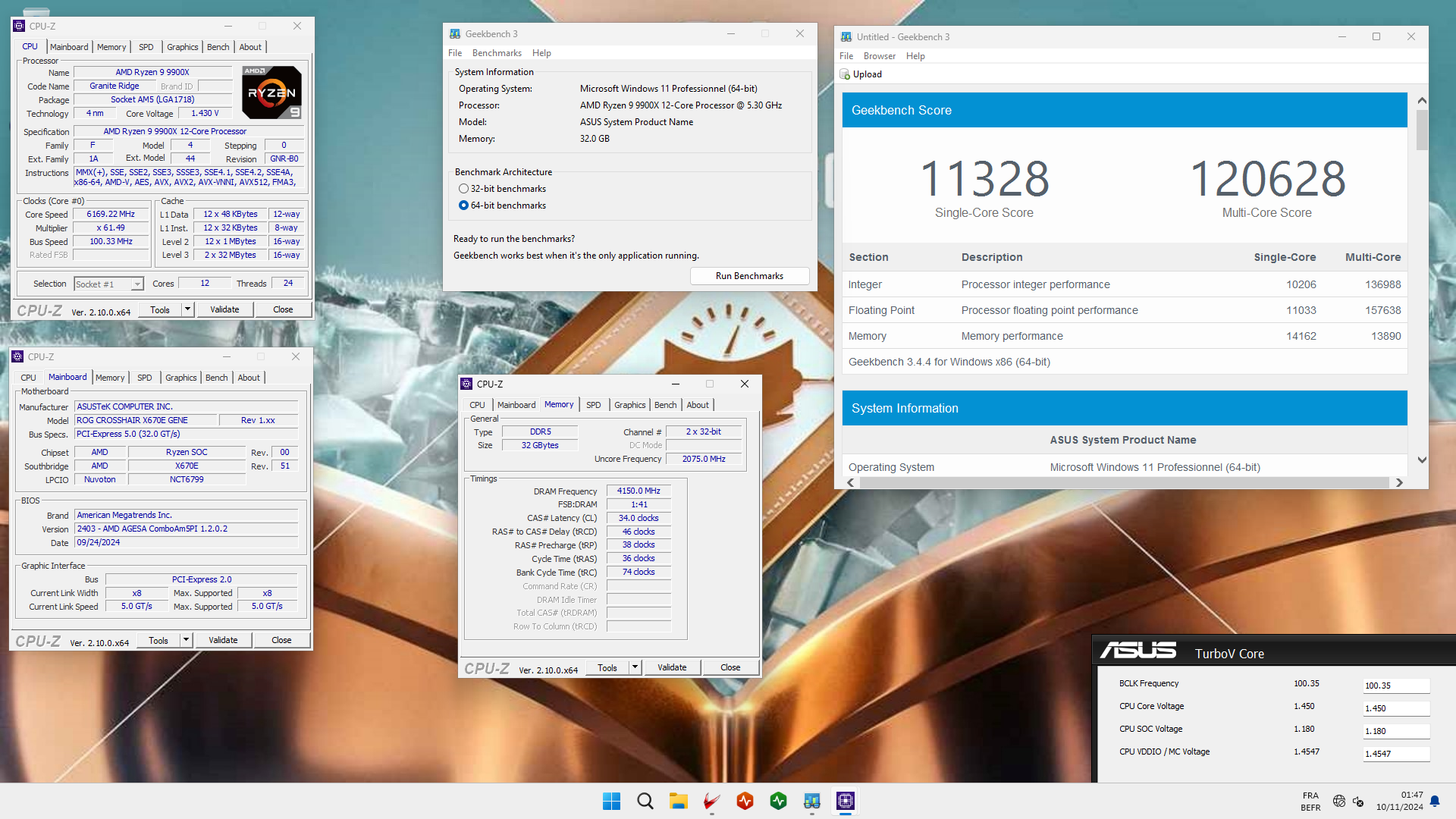The height and width of the screenshot is (819, 1456).
Task: Click the green hexagon pulse taskbar icon
Action: pyautogui.click(x=778, y=801)
